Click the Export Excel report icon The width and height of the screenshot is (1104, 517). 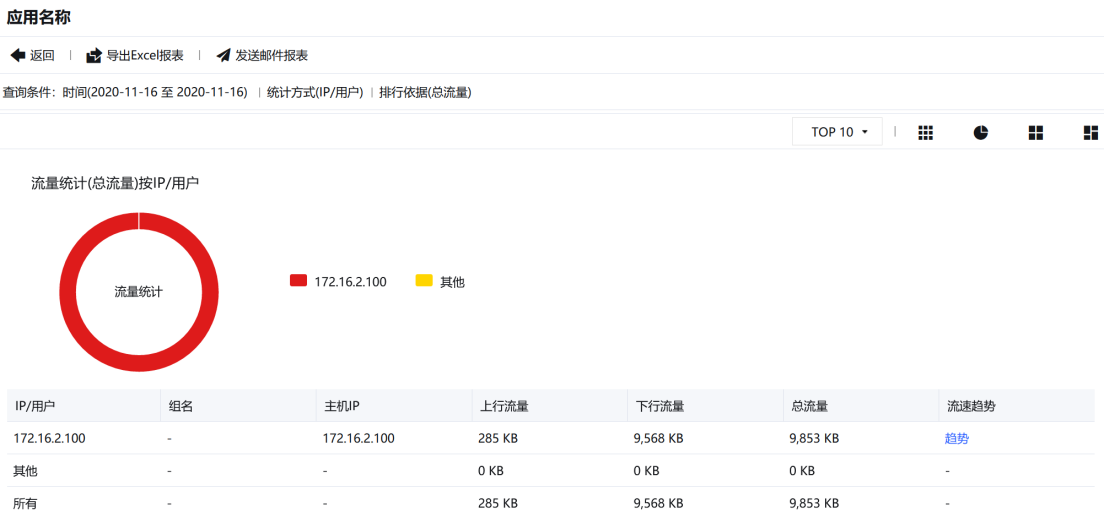[94, 56]
